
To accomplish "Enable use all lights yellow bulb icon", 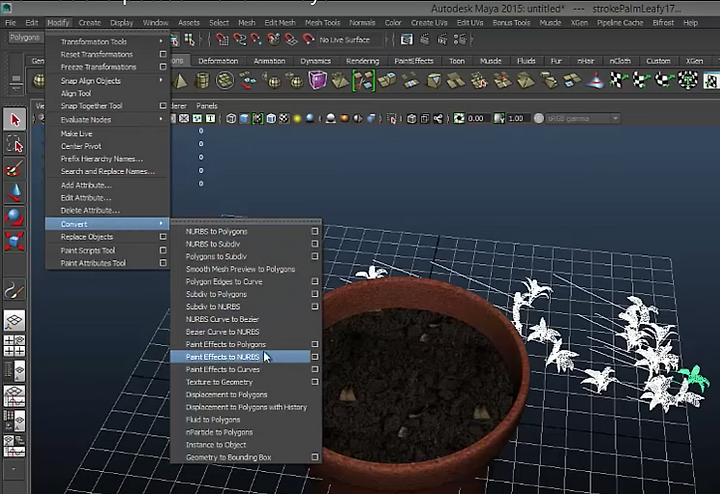I will pos(297,119).
